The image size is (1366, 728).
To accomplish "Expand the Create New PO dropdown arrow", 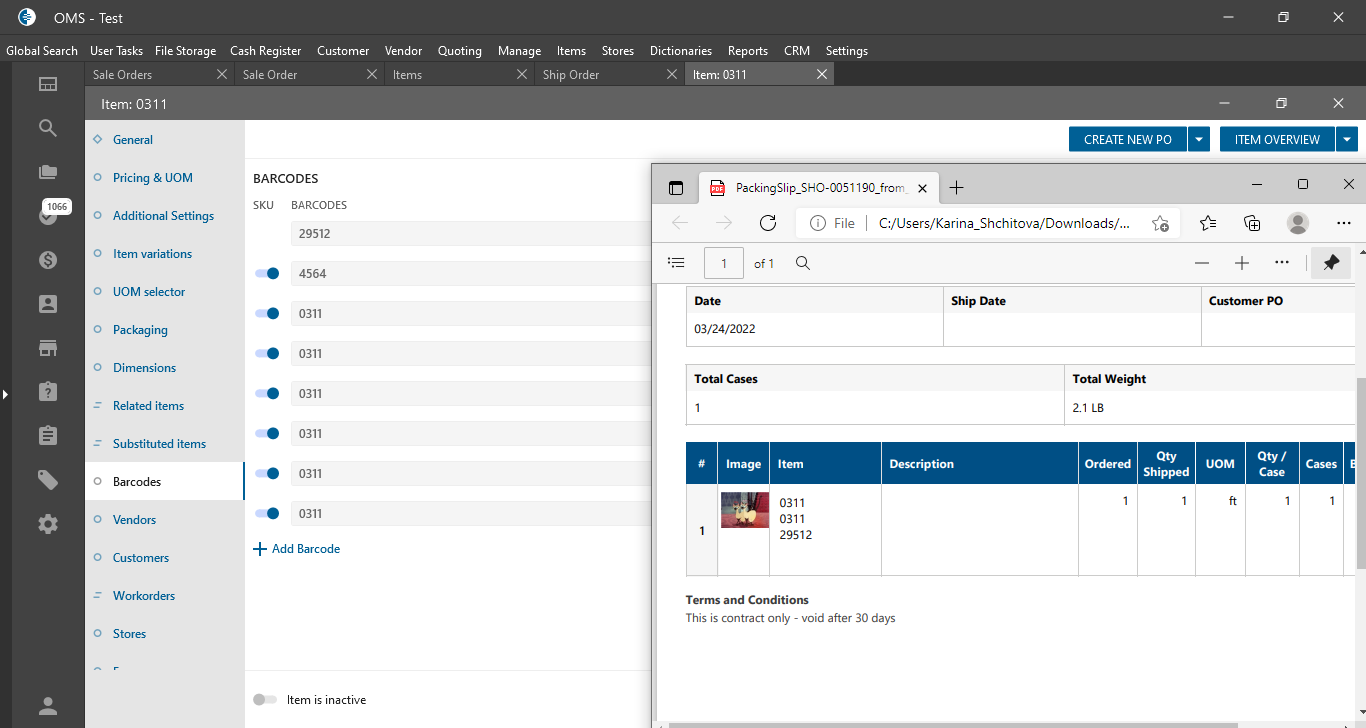I will pyautogui.click(x=1199, y=140).
